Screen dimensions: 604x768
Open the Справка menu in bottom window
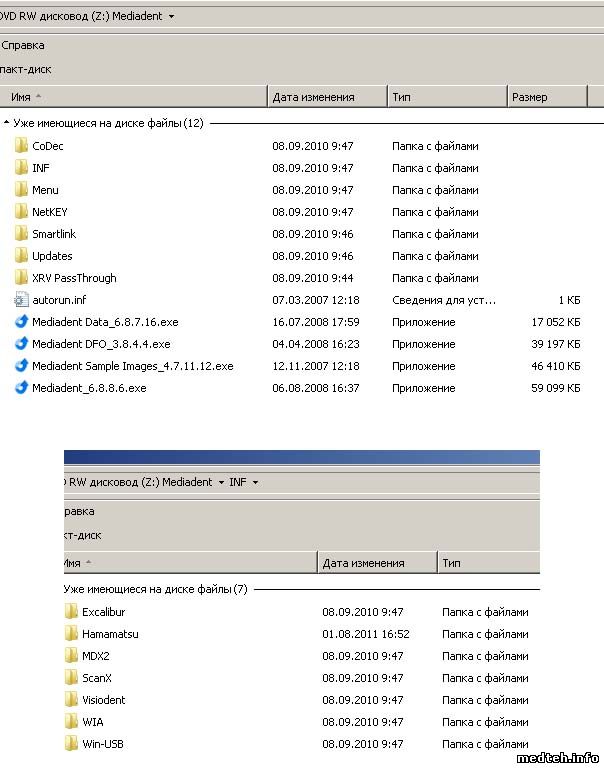point(78,511)
